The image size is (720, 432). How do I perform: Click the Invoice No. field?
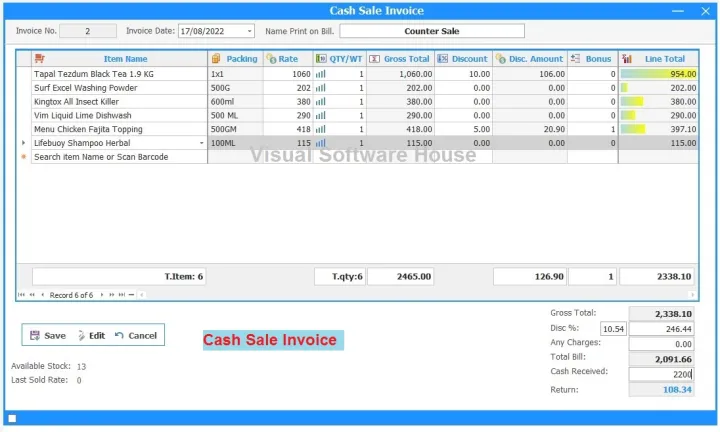pyautogui.click(x=88, y=31)
